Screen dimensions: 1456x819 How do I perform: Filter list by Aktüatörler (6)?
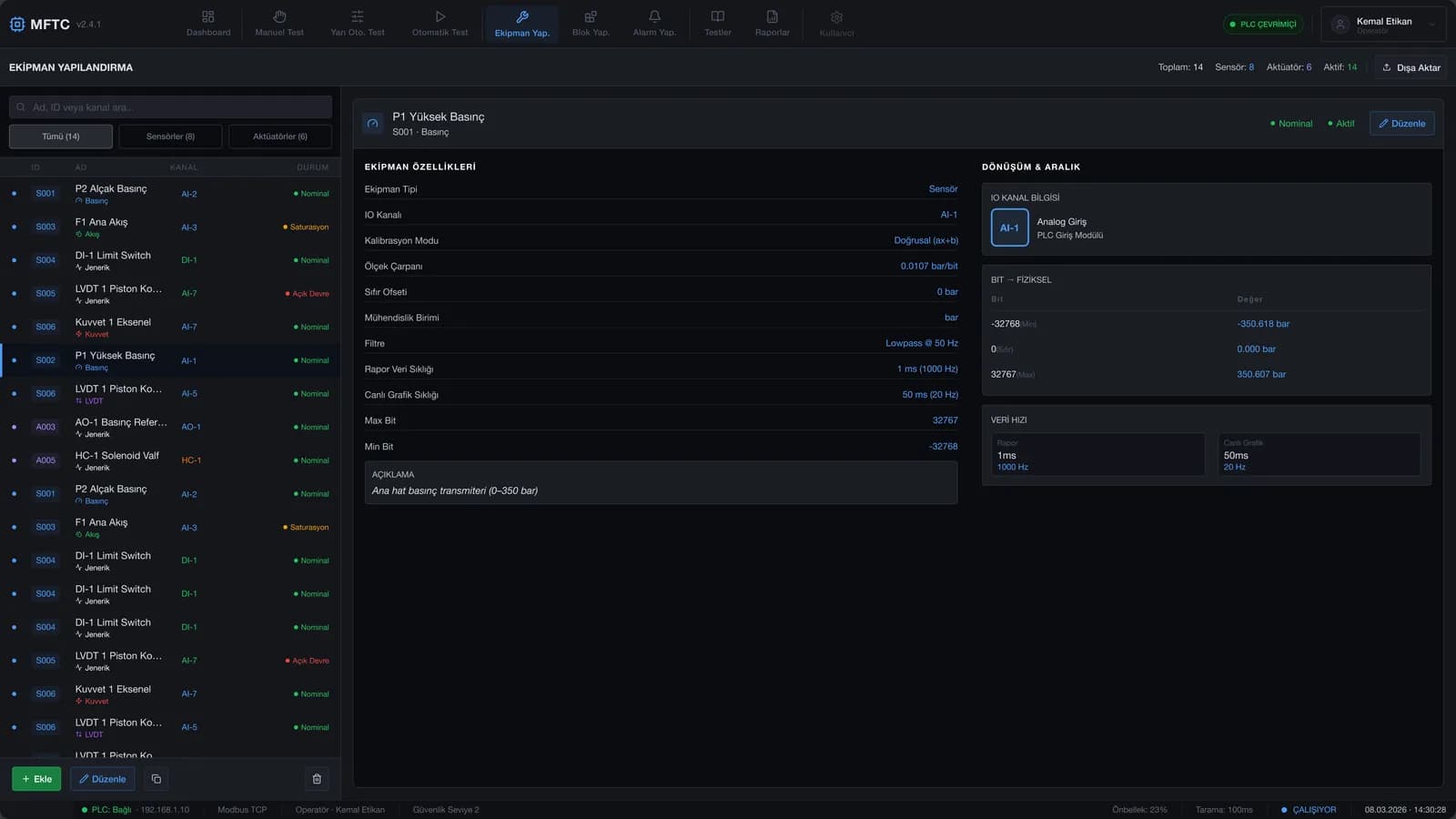click(x=280, y=136)
